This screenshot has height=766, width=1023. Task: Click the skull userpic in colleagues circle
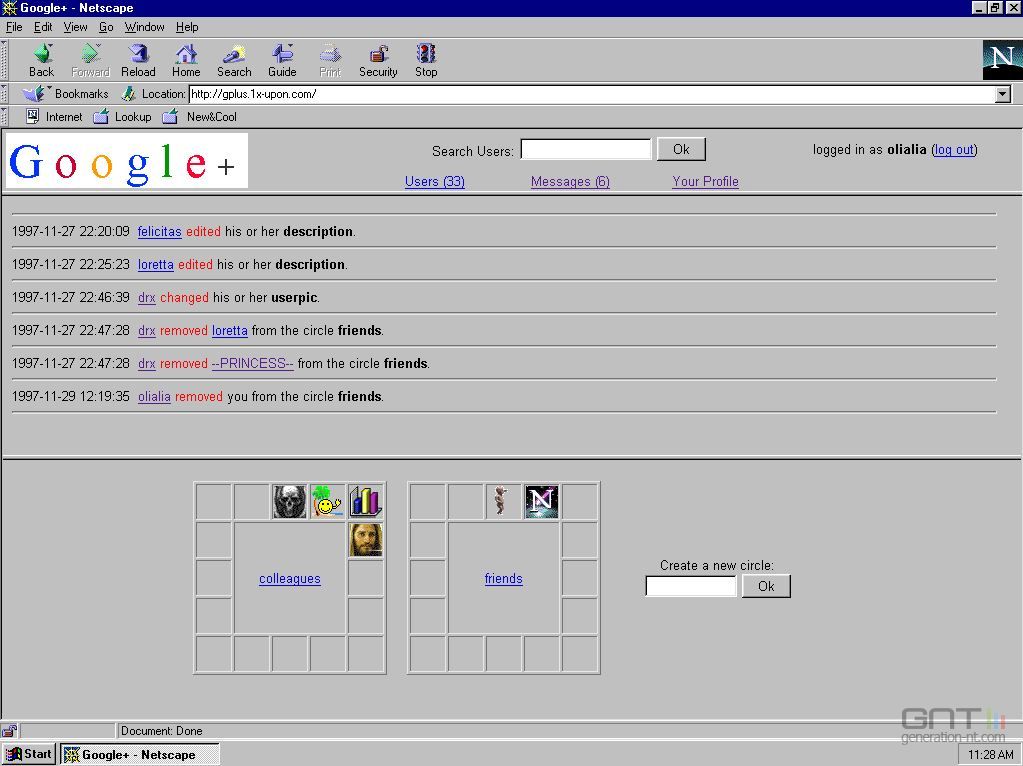point(289,501)
